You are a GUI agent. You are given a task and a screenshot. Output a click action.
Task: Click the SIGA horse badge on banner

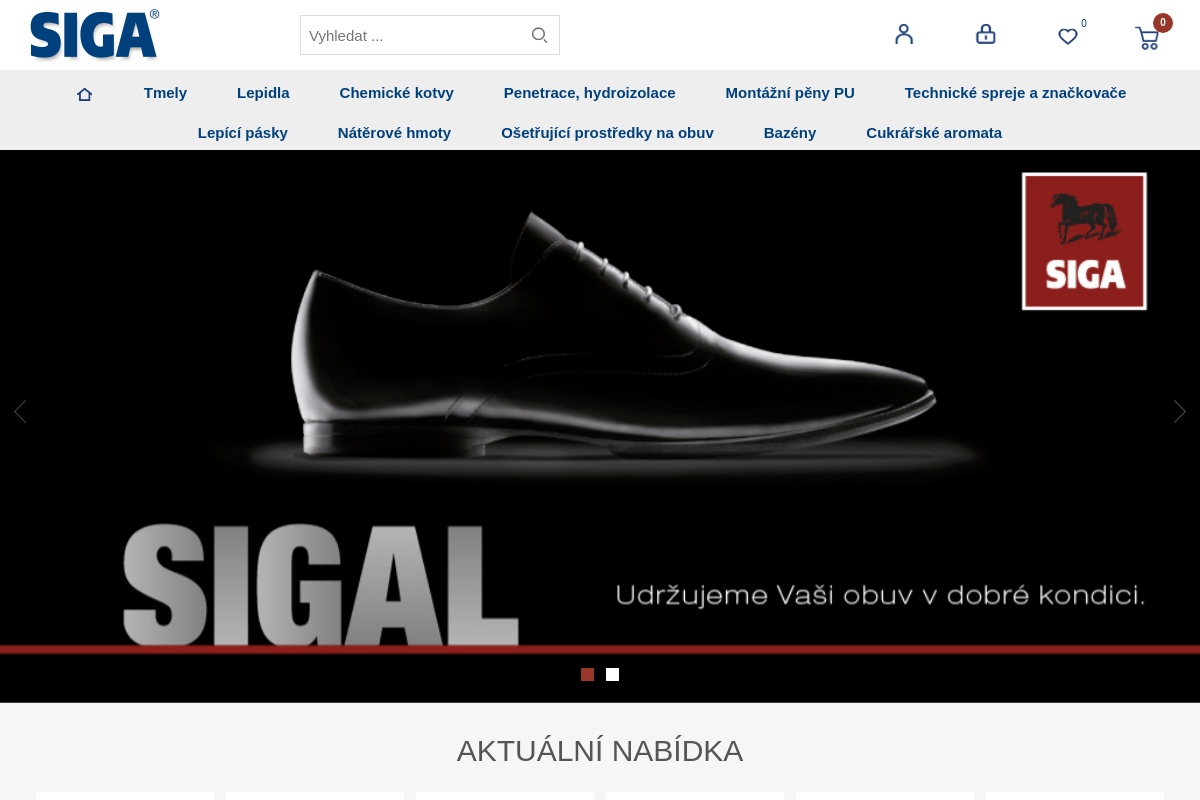1083,240
